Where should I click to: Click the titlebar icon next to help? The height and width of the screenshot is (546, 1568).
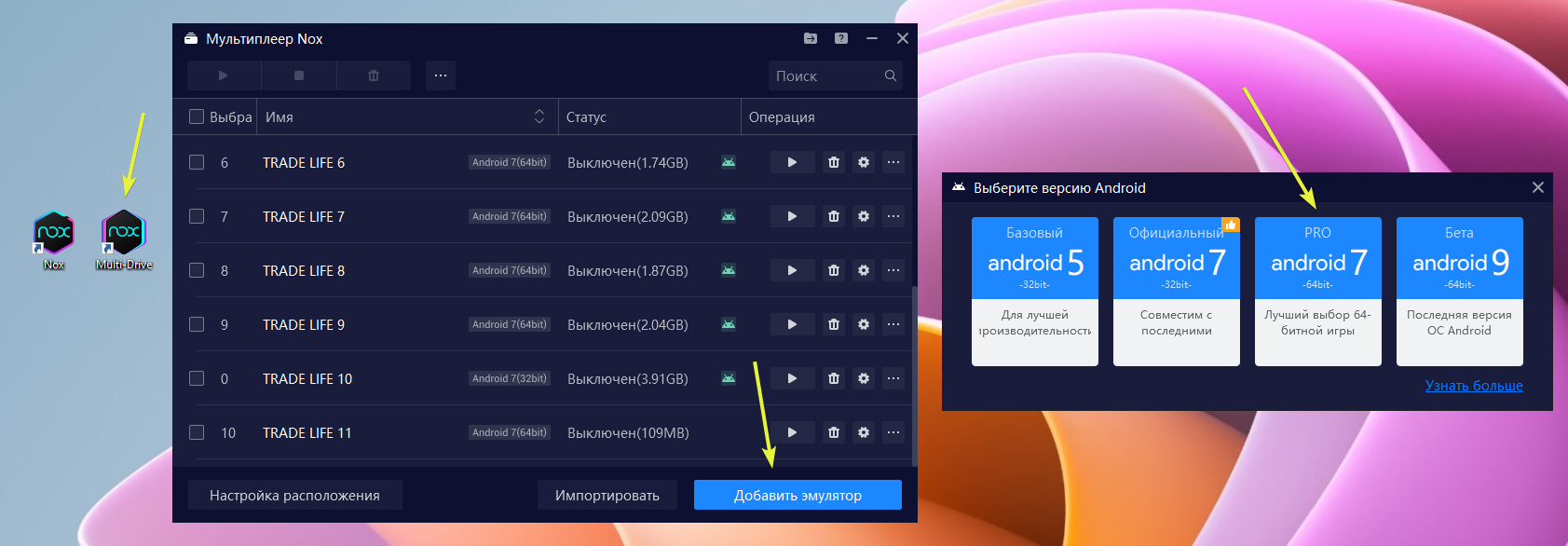pos(811,38)
